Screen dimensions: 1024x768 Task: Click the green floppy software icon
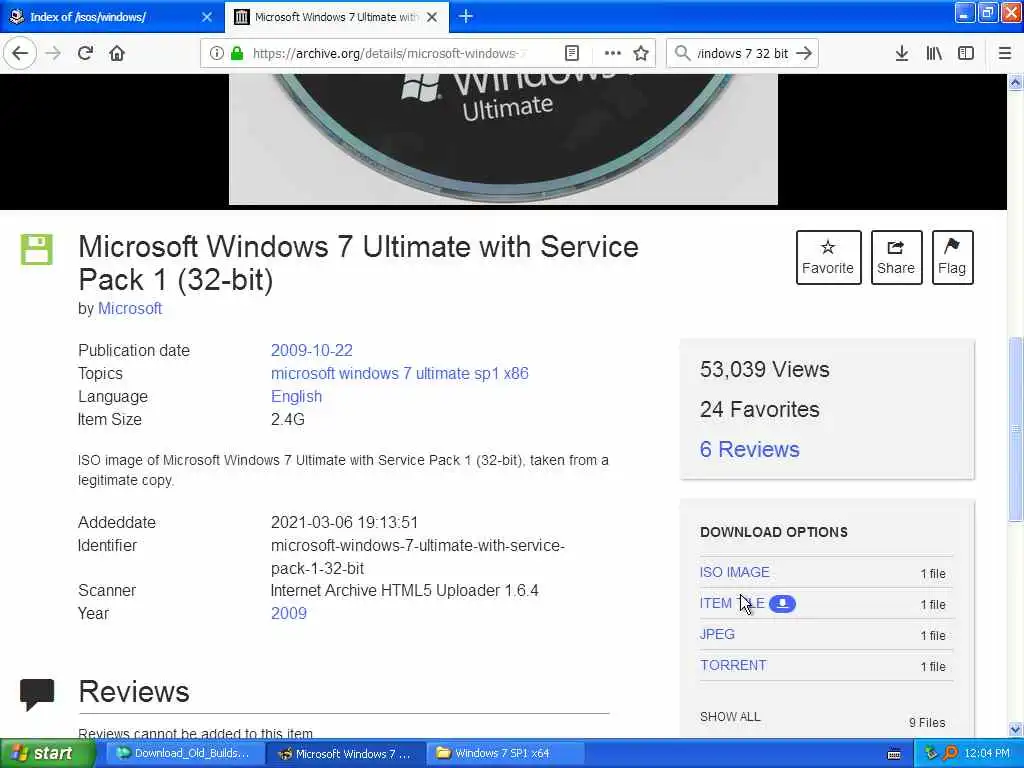37,249
